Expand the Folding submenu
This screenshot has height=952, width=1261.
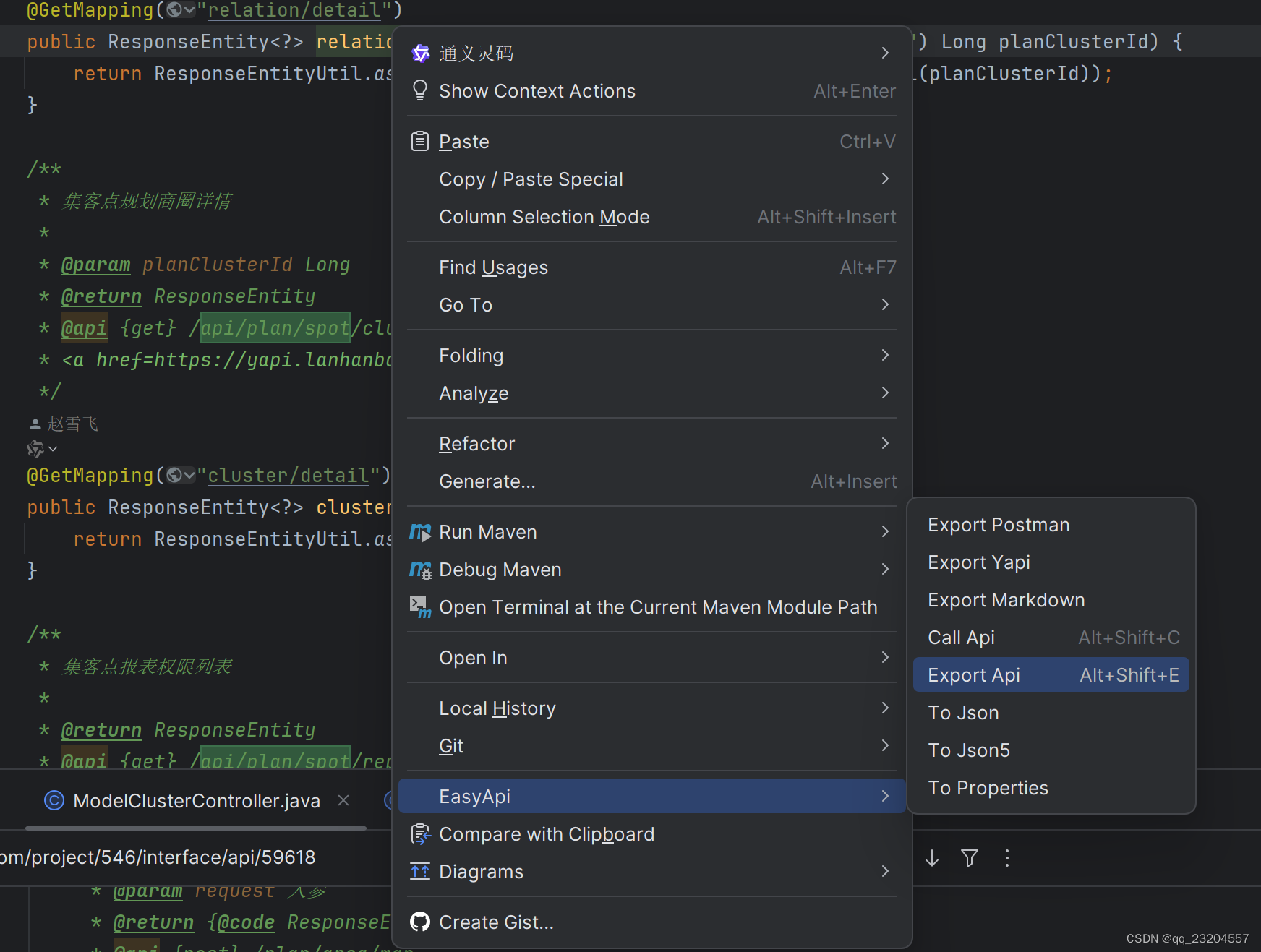tap(885, 355)
